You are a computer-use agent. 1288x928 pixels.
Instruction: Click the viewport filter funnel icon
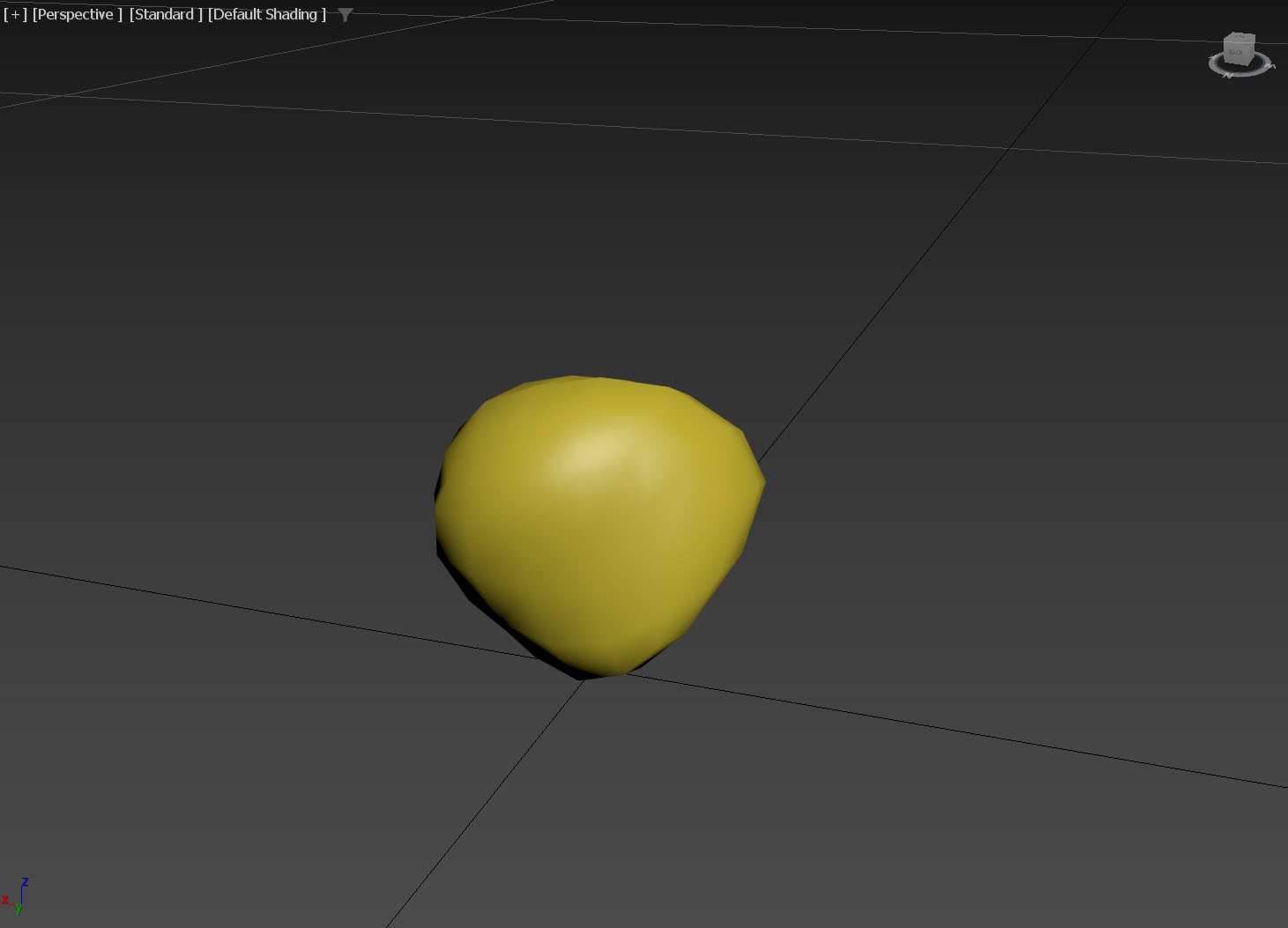coord(346,14)
